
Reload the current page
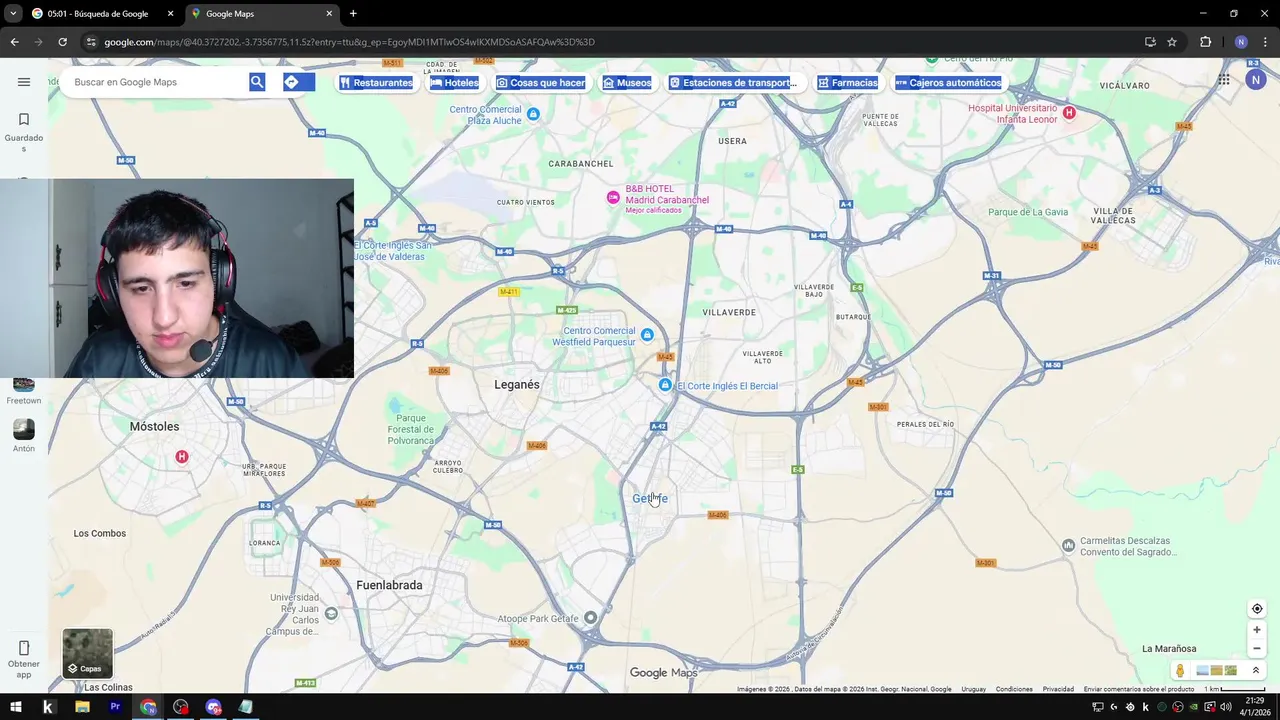click(62, 42)
